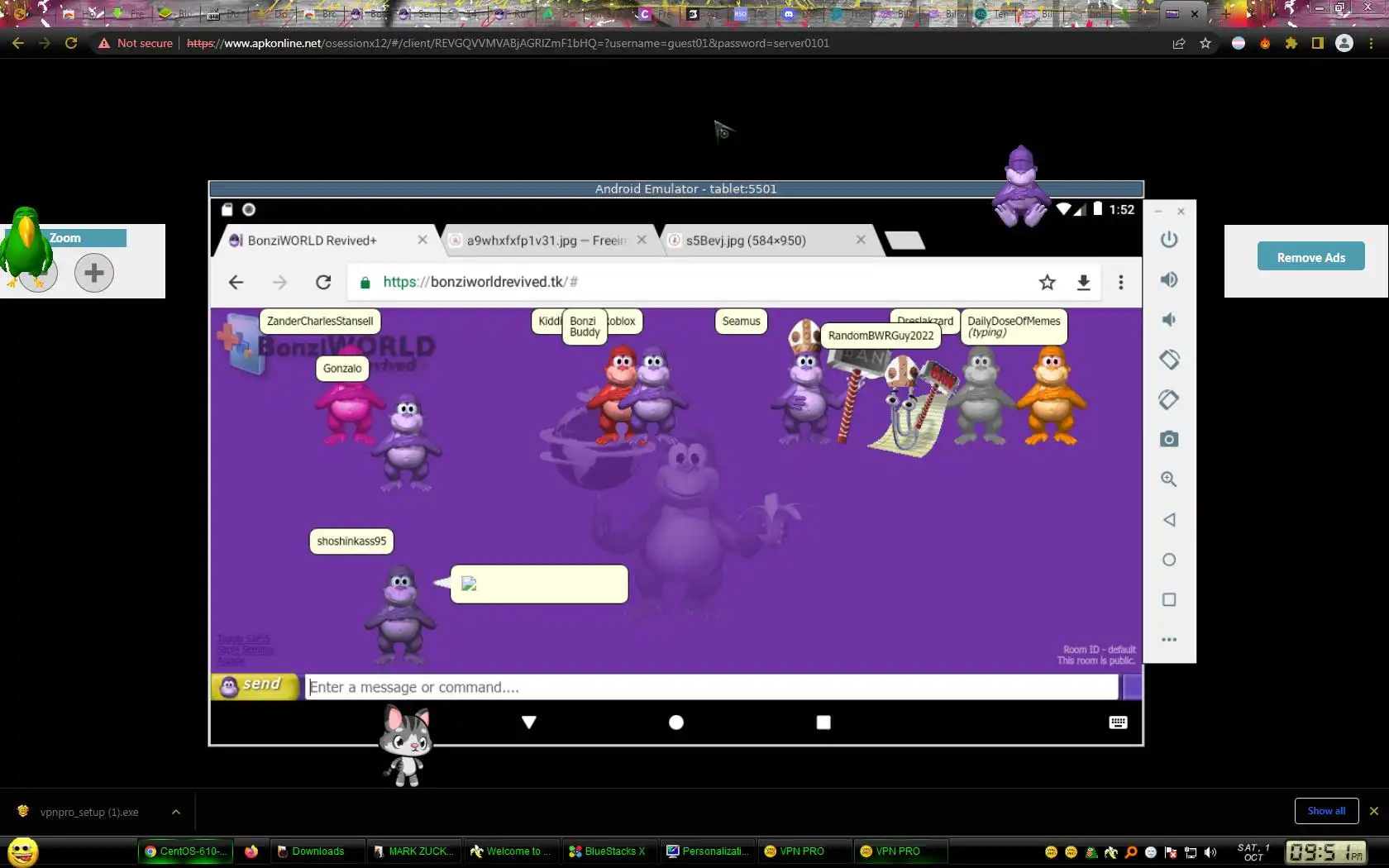Screen dimensions: 1389x868
Task: Close the Chrome downloads bar
Action: [x=1374, y=811]
